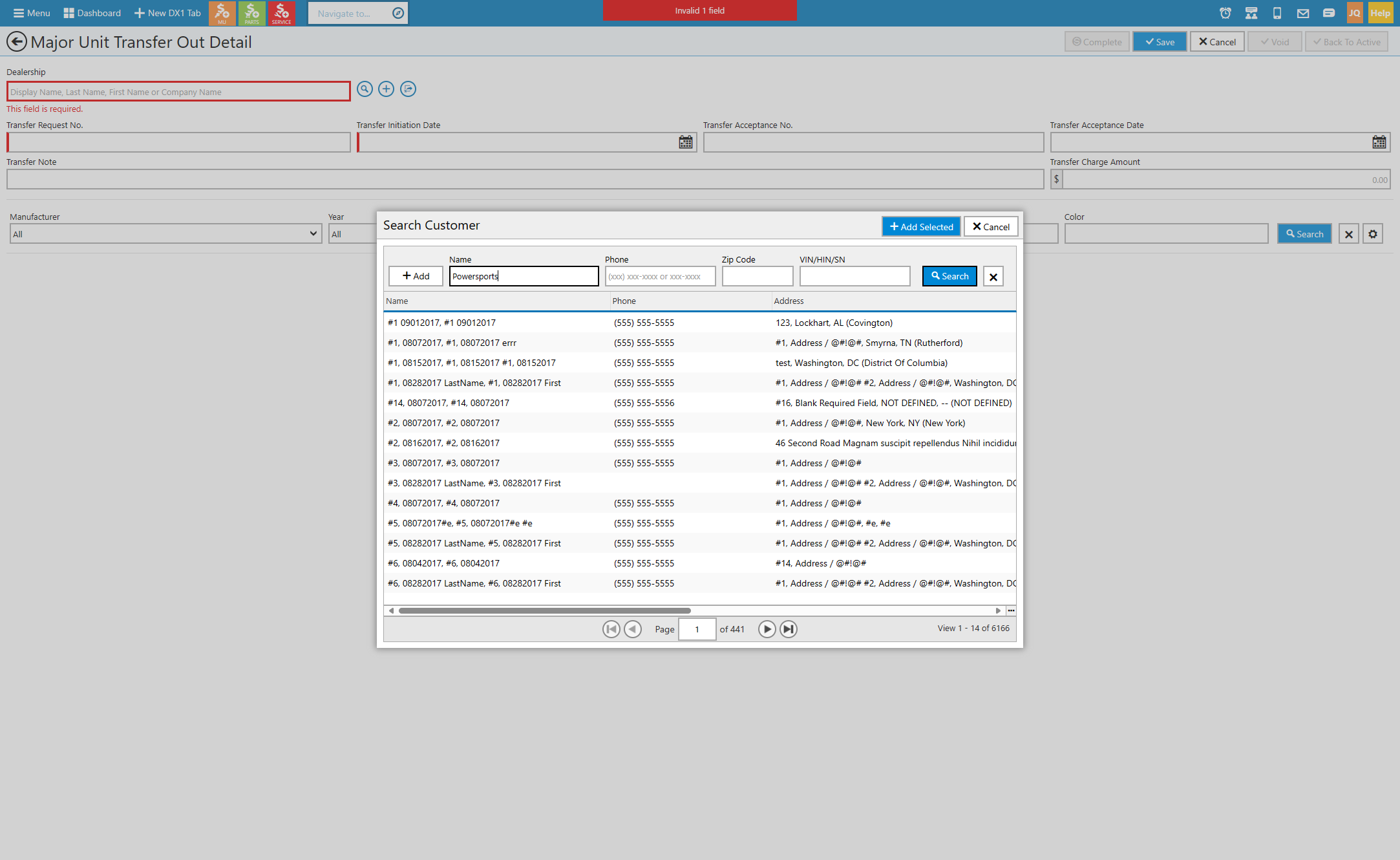Open Transfer Acceptance Date calendar
Screen dimensions: 1400x860
(x=1379, y=142)
